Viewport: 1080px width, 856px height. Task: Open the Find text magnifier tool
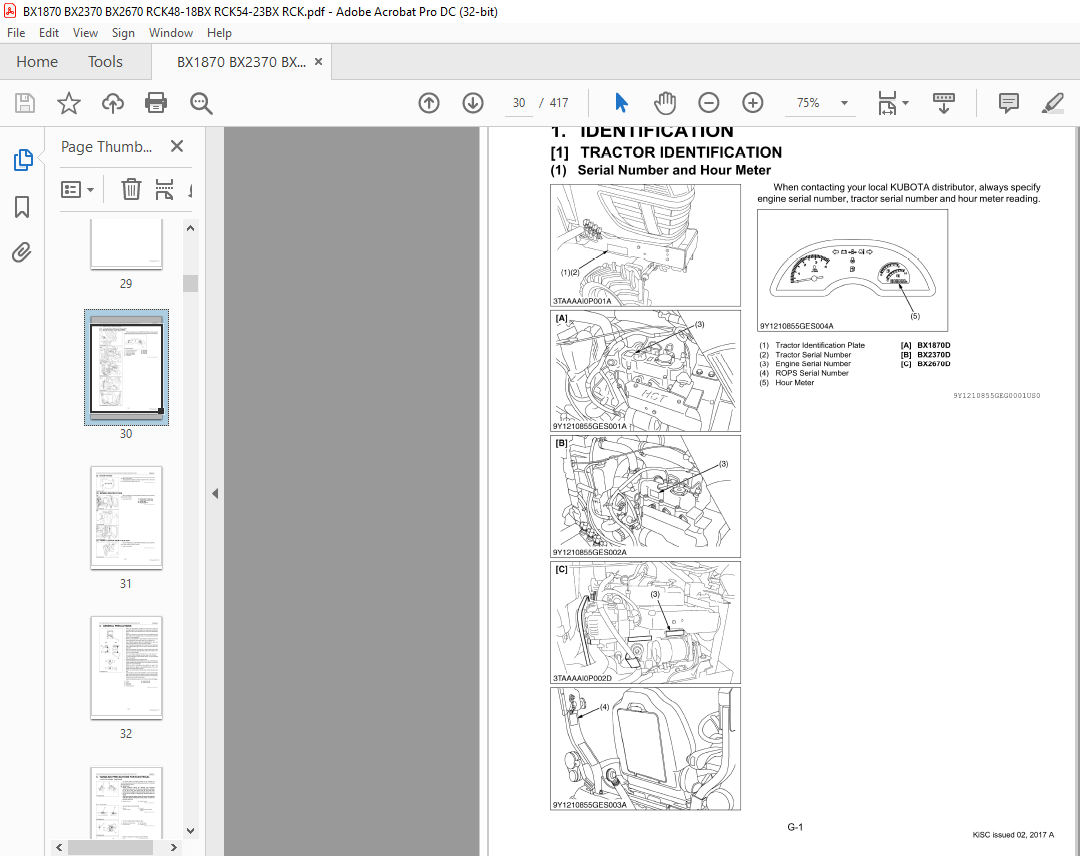click(x=201, y=103)
